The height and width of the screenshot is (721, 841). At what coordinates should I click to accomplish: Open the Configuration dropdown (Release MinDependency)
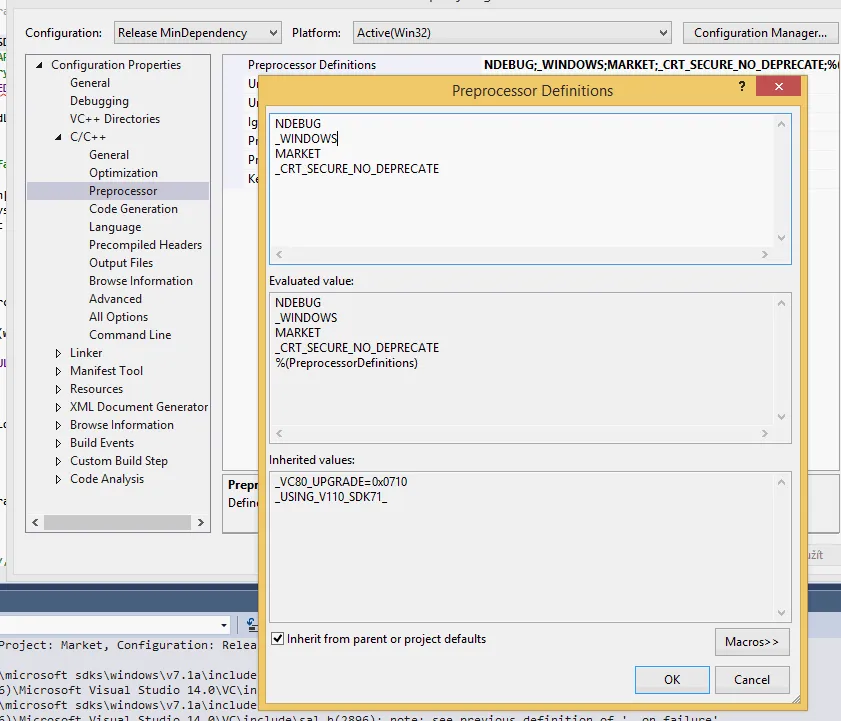[x=197, y=33]
